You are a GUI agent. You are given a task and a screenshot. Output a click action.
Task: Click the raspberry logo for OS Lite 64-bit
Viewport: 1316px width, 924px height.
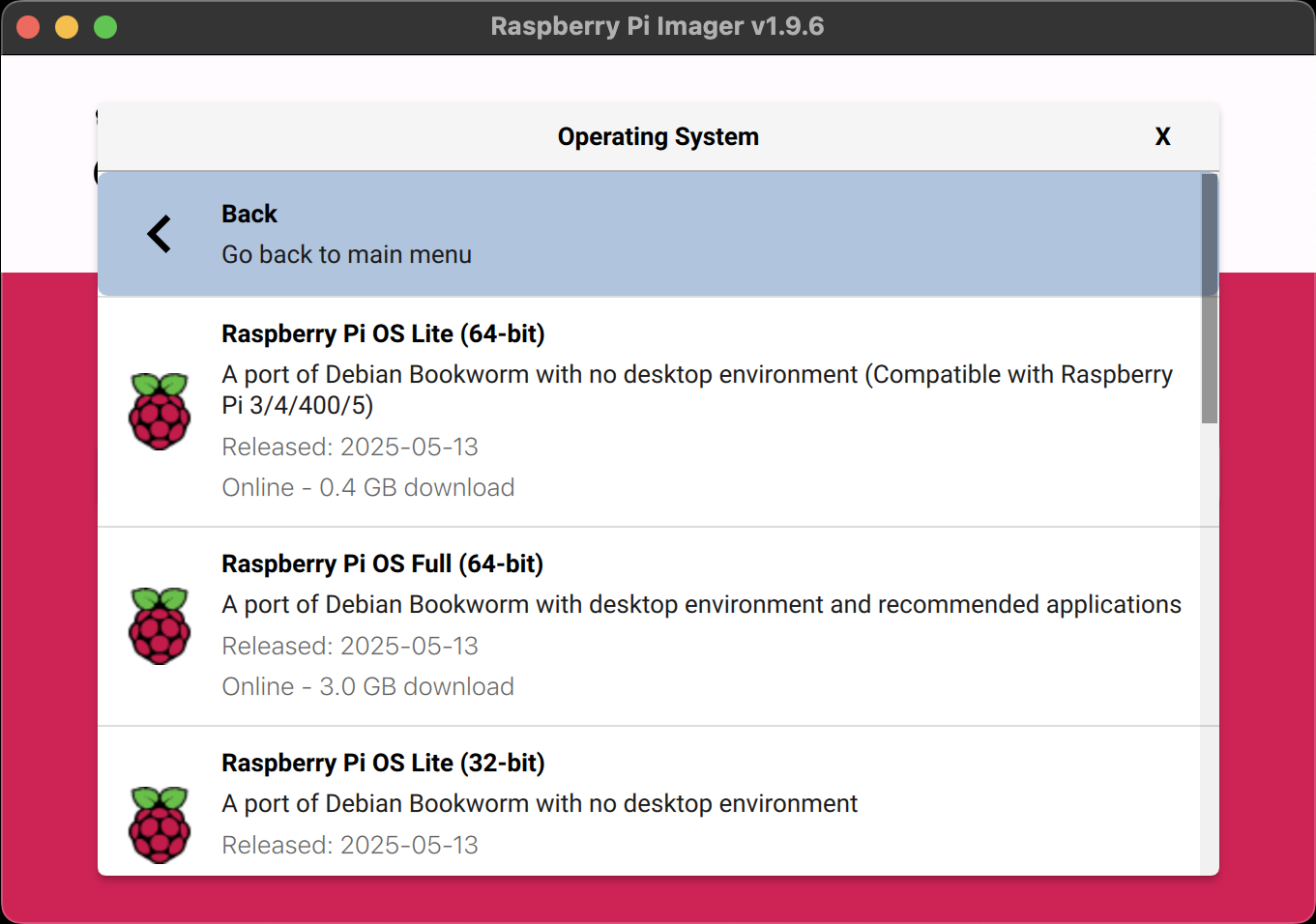[x=160, y=412]
